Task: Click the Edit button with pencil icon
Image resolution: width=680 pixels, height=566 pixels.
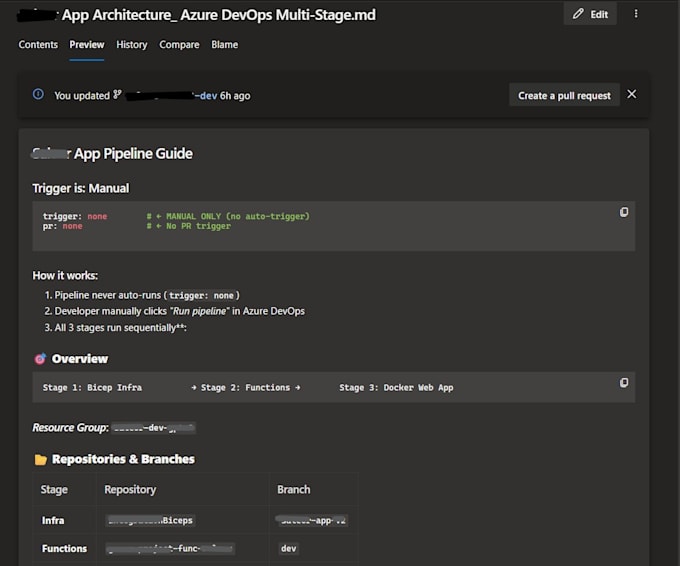Action: click(590, 14)
